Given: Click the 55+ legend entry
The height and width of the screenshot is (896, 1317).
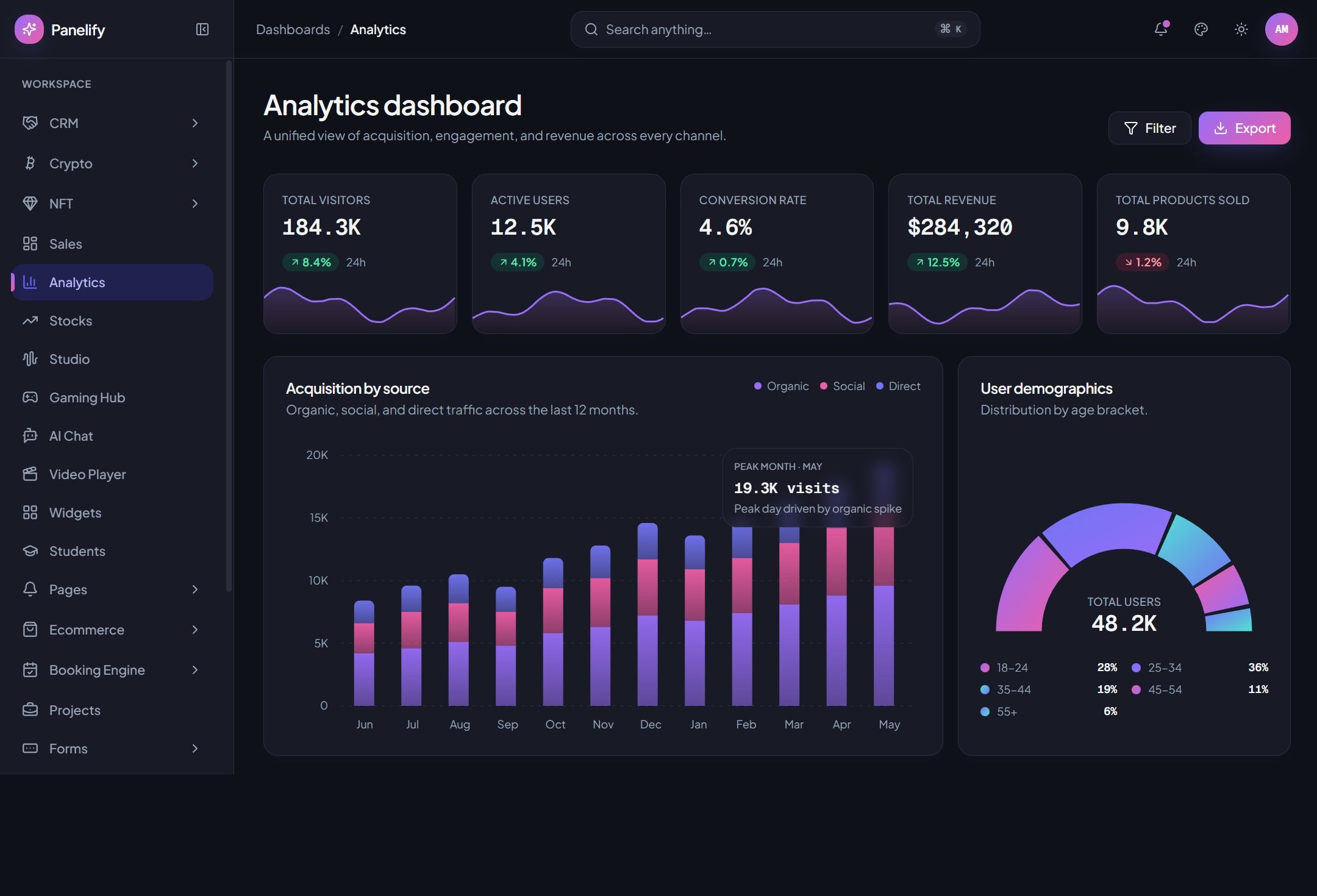Looking at the screenshot, I should click(x=1049, y=711).
